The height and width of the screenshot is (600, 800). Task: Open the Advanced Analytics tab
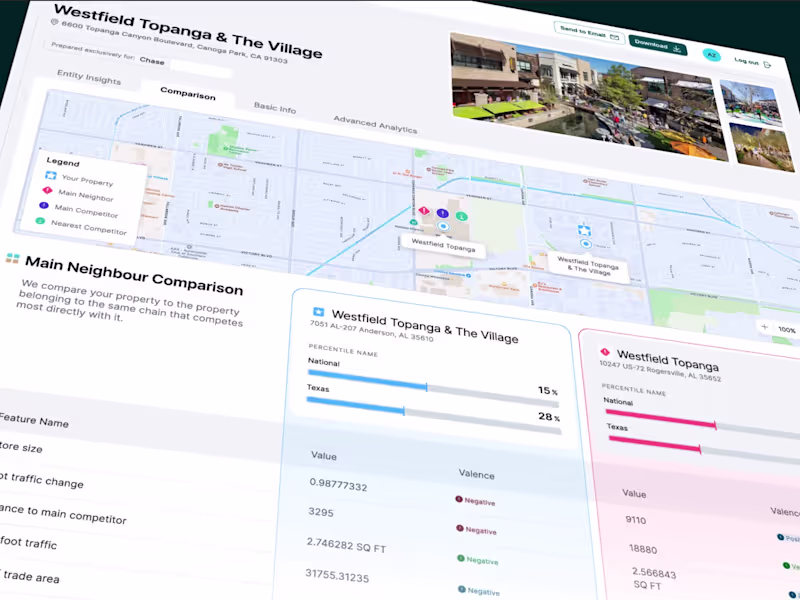[376, 124]
